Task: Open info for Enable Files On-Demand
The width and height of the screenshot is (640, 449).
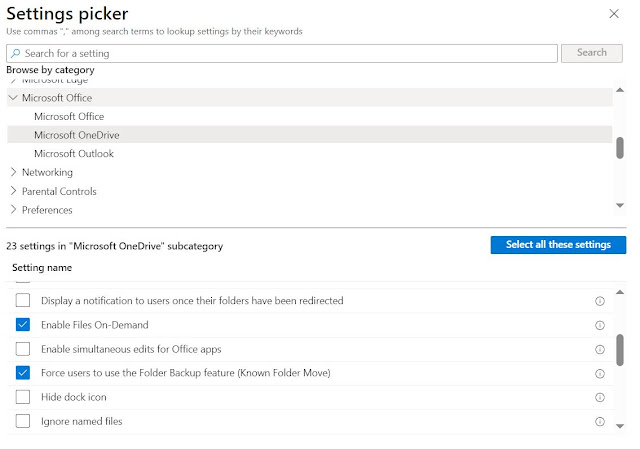Action: tap(600, 325)
